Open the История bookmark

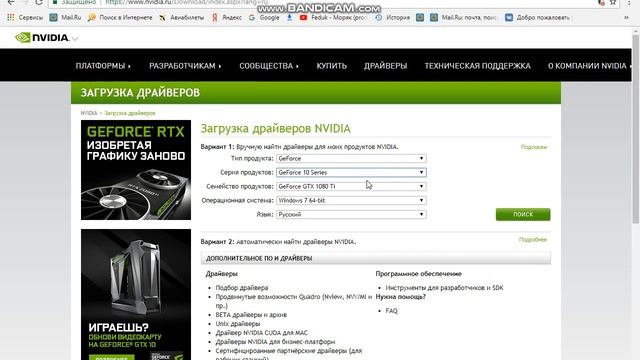tap(392, 18)
